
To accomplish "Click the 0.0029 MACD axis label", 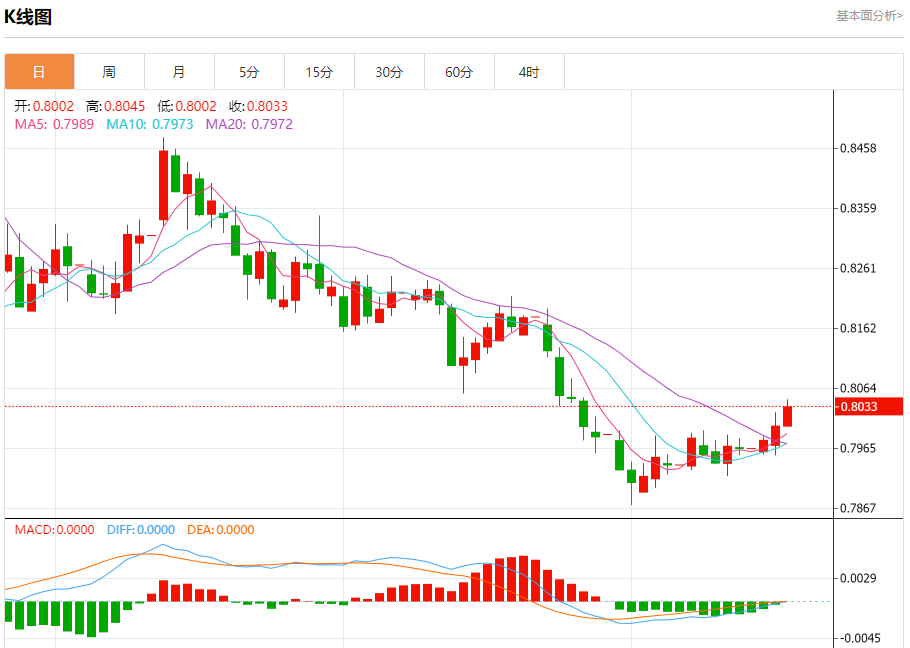I will pyautogui.click(x=858, y=578).
